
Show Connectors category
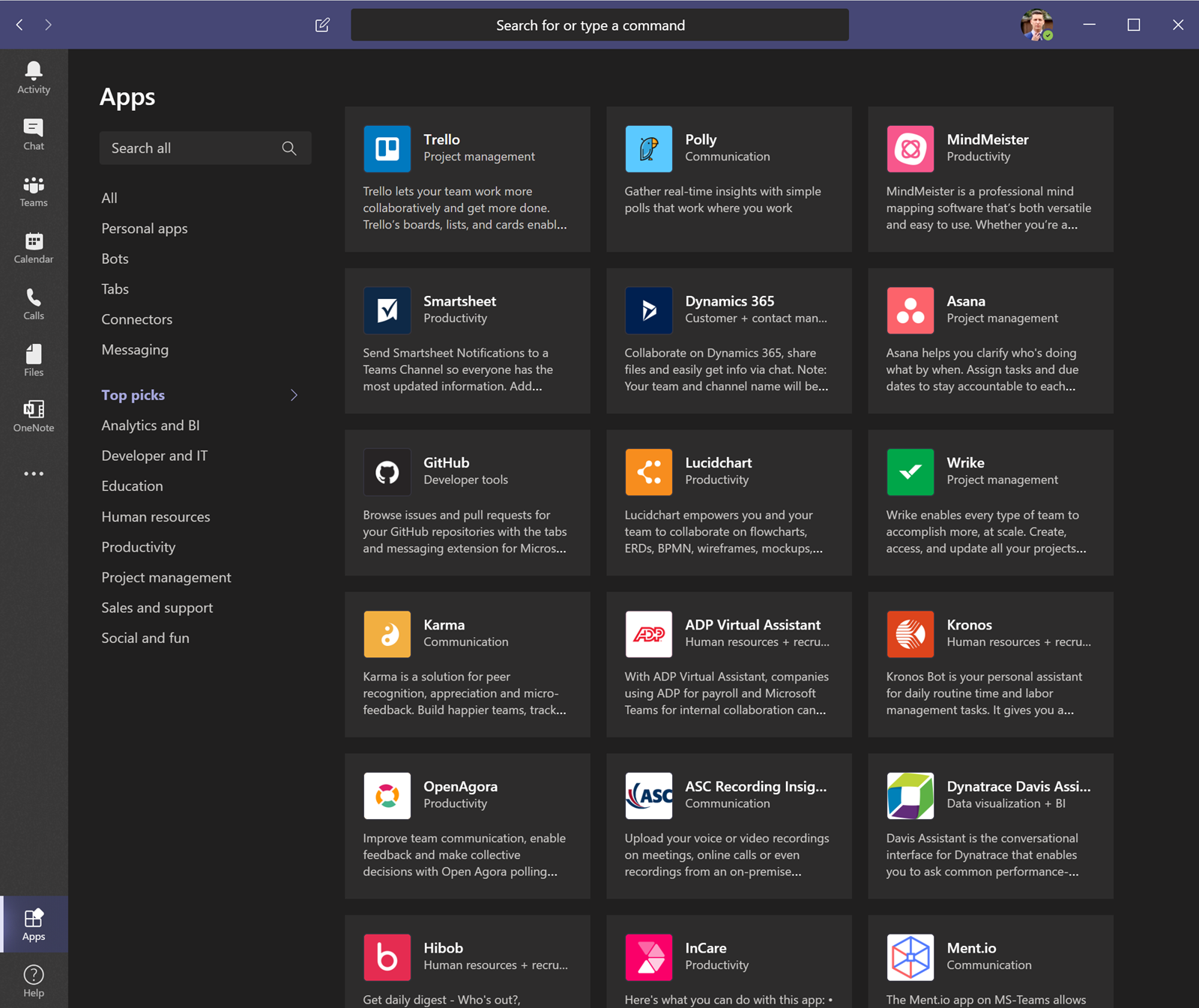click(x=137, y=319)
